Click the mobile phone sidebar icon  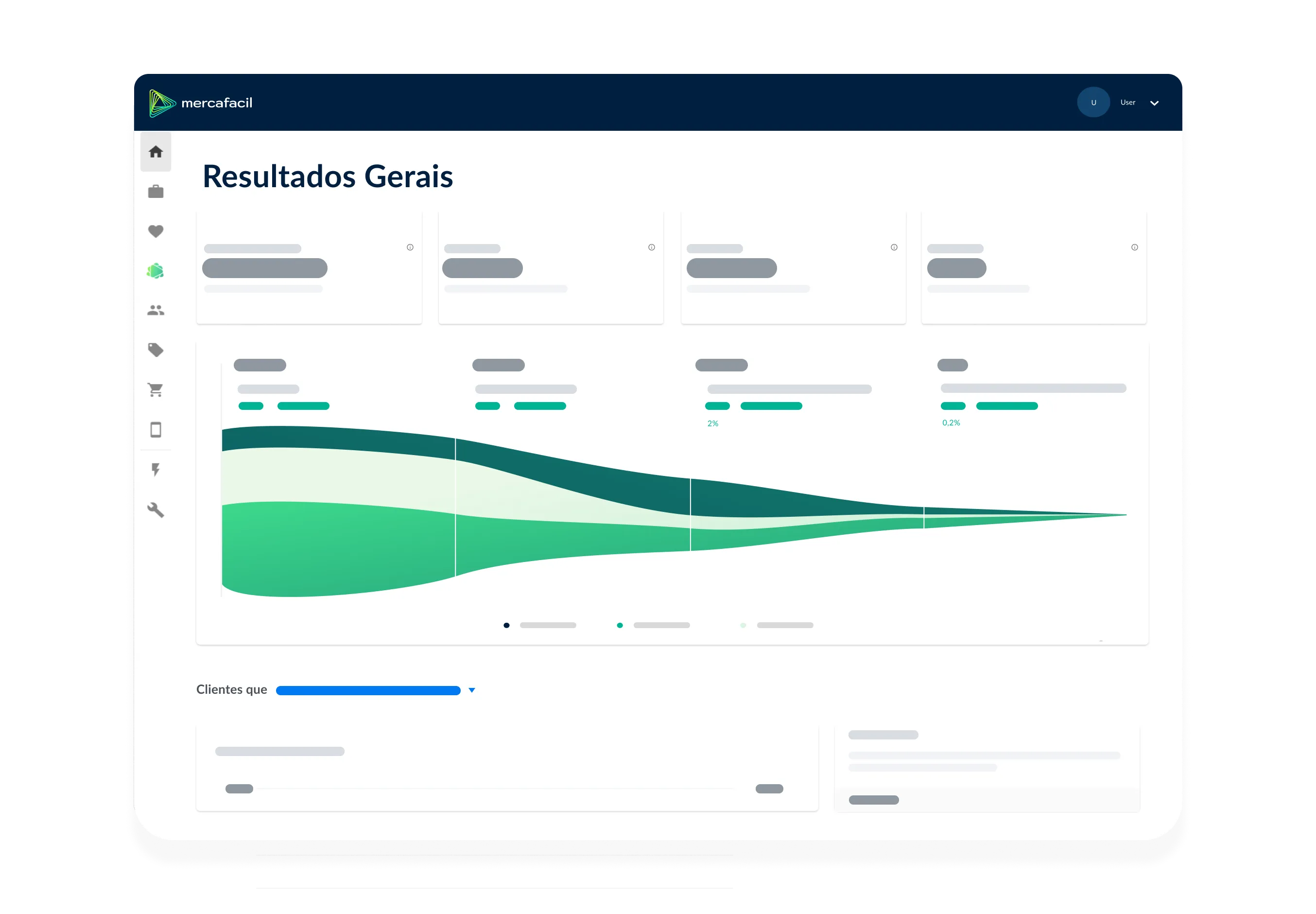tap(156, 429)
